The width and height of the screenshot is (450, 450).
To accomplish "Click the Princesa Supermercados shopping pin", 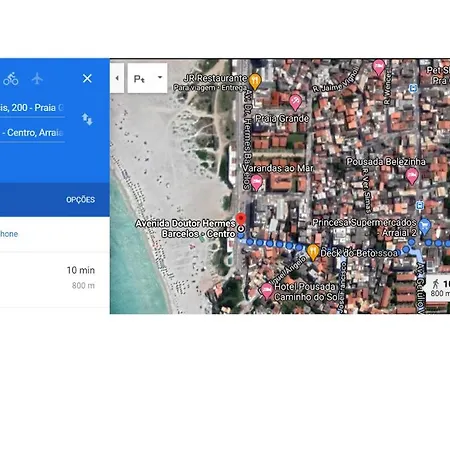I will click(x=424, y=226).
